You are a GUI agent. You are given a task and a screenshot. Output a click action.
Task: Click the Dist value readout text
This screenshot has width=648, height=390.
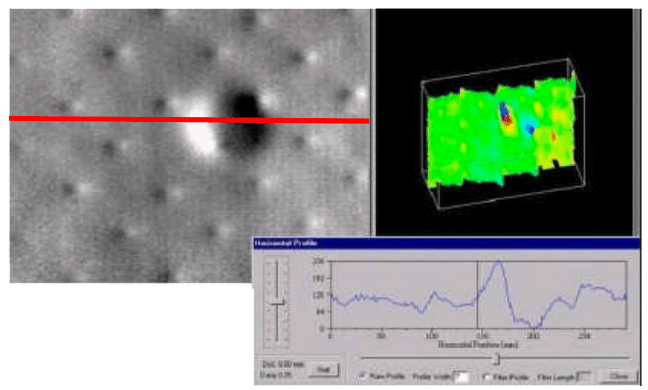click(x=283, y=364)
